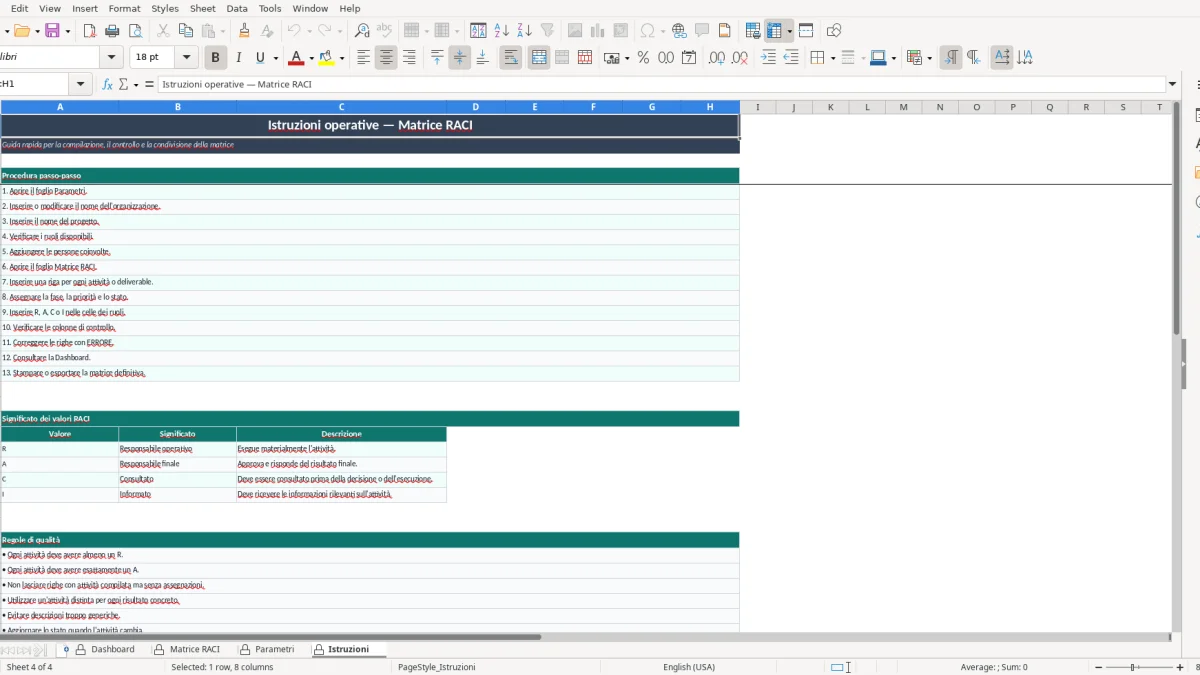
Task: Open the Insert menu
Action: click(85, 8)
